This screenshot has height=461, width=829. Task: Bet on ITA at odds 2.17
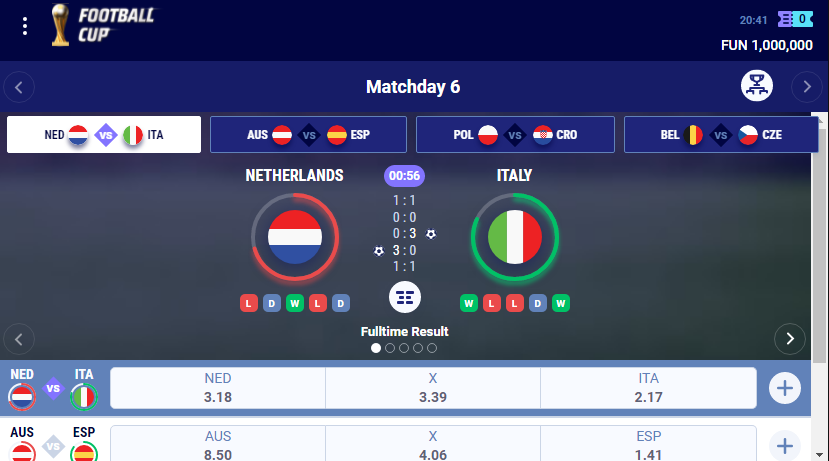pos(648,388)
